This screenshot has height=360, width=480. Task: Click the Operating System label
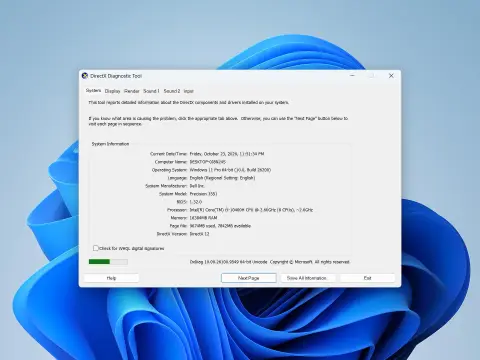tap(170, 170)
